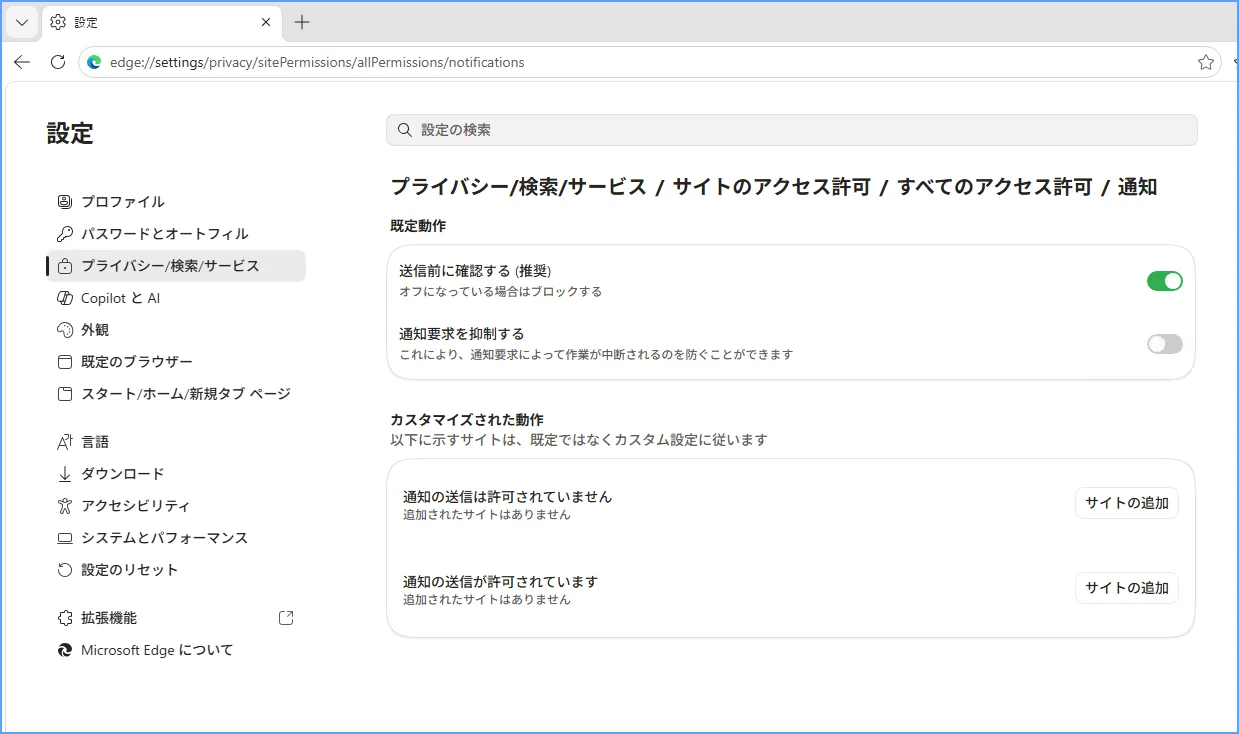The width and height of the screenshot is (1239, 734).
Task: Click the Copilot icon in sidebar
Action: [x=65, y=298]
